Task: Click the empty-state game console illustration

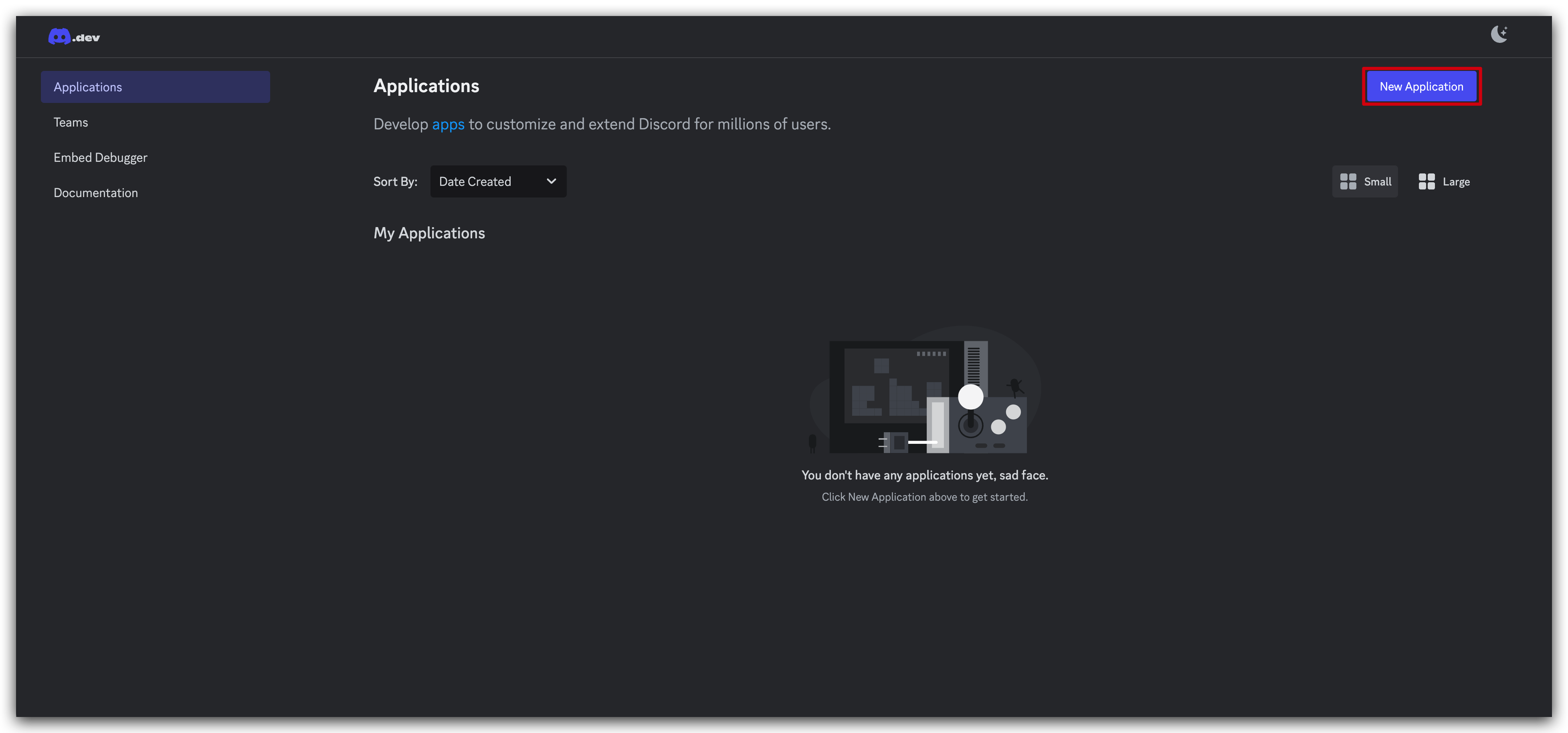Action: tap(925, 390)
